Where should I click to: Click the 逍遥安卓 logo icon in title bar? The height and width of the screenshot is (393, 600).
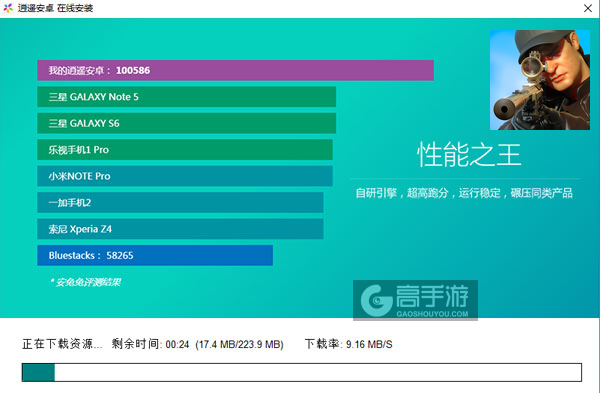[8, 8]
